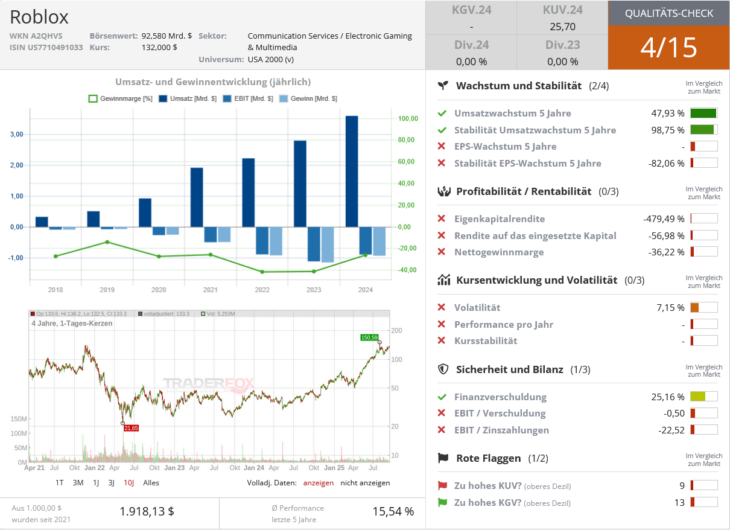Click the Div.24 0,00 % cell
The image size is (730, 530).
[x=471, y=53]
